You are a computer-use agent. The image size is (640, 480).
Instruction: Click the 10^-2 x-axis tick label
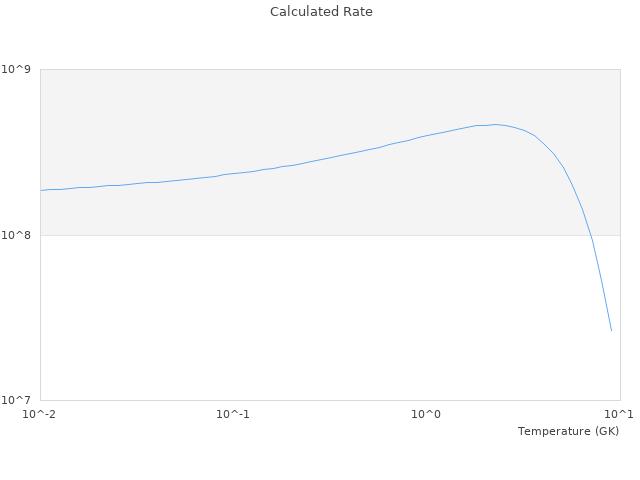pyautogui.click(x=40, y=415)
